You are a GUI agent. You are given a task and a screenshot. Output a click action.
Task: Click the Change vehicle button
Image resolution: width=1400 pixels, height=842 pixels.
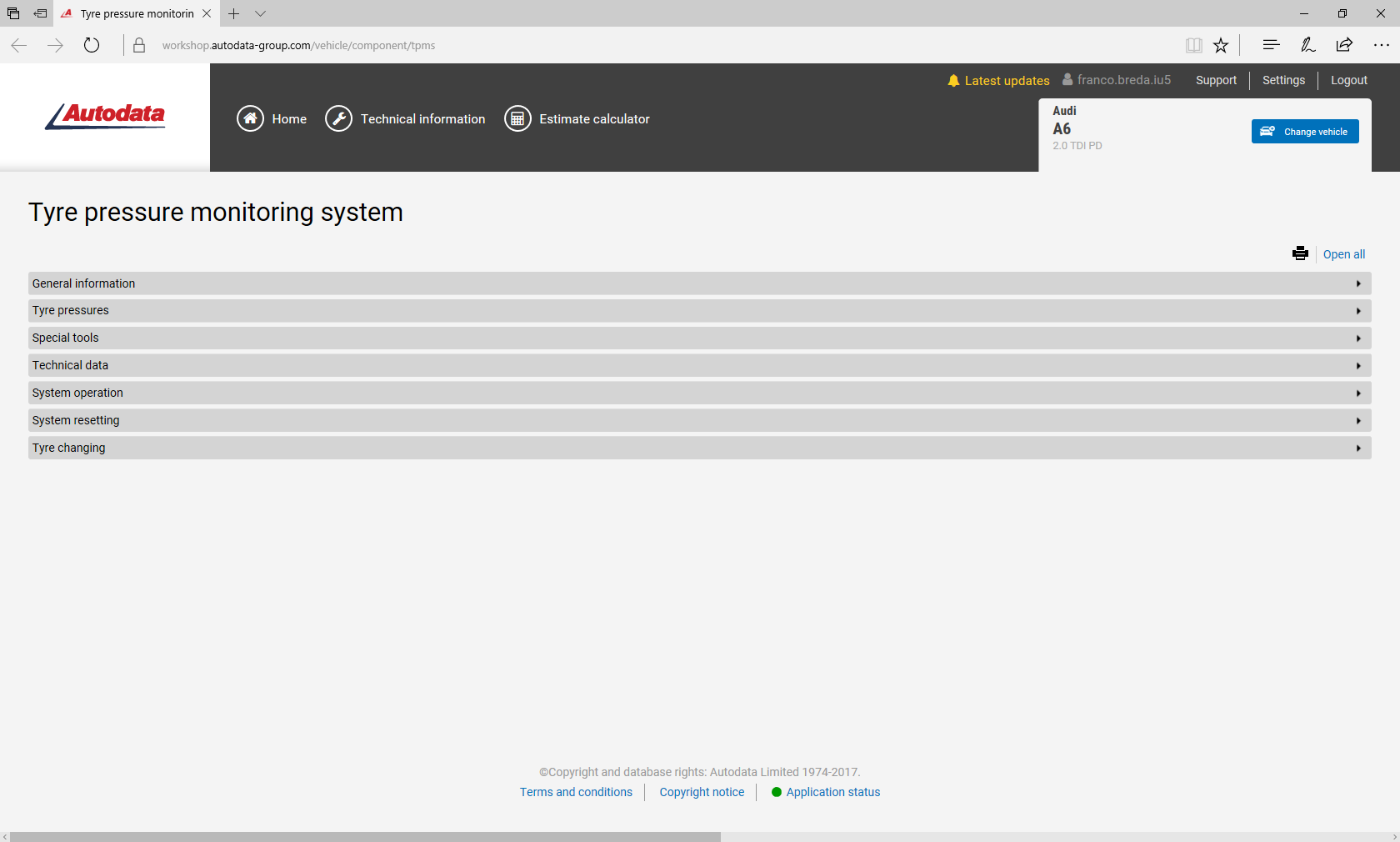tap(1305, 132)
